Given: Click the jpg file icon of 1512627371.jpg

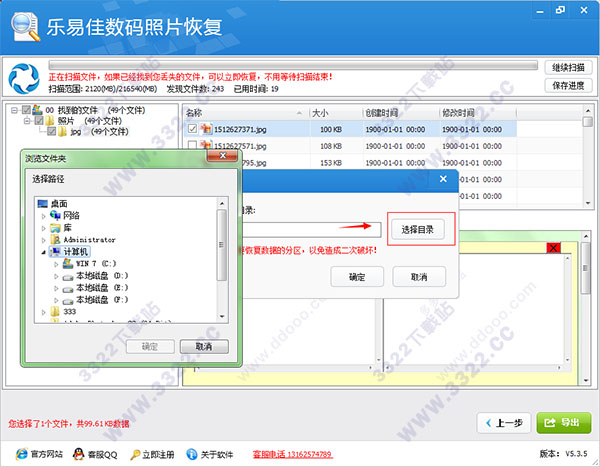Looking at the screenshot, I should pos(206,129).
